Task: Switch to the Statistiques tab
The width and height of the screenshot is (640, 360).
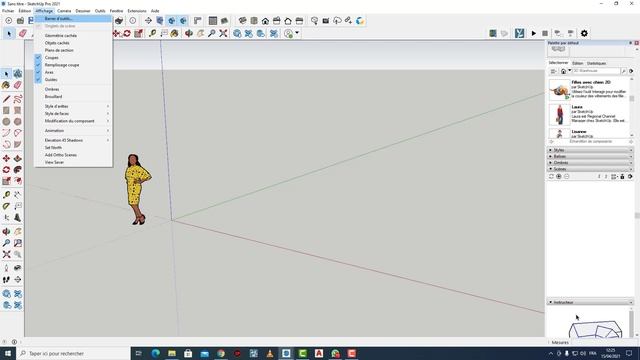Action: point(596,63)
